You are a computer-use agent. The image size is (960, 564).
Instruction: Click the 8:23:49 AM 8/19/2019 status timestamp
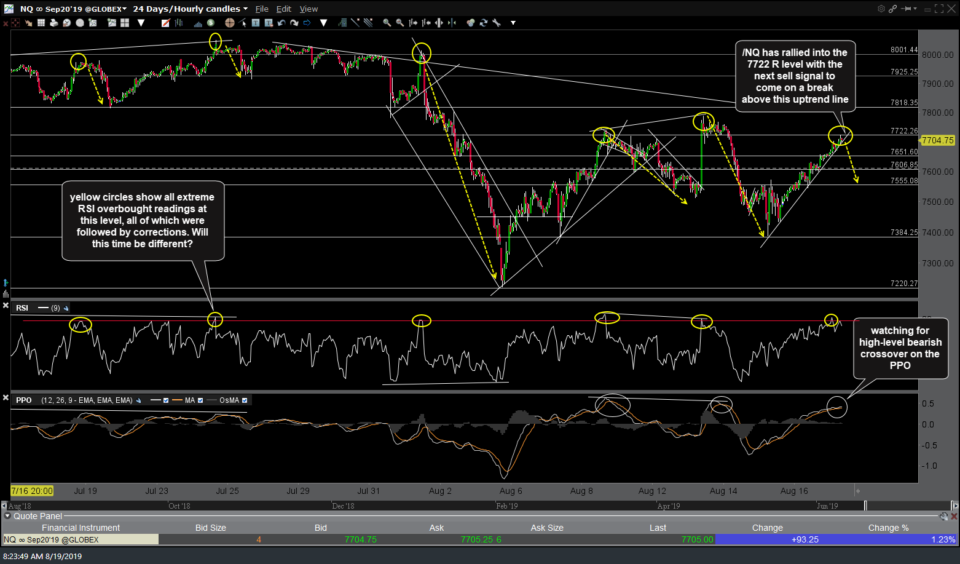[x=42, y=556]
